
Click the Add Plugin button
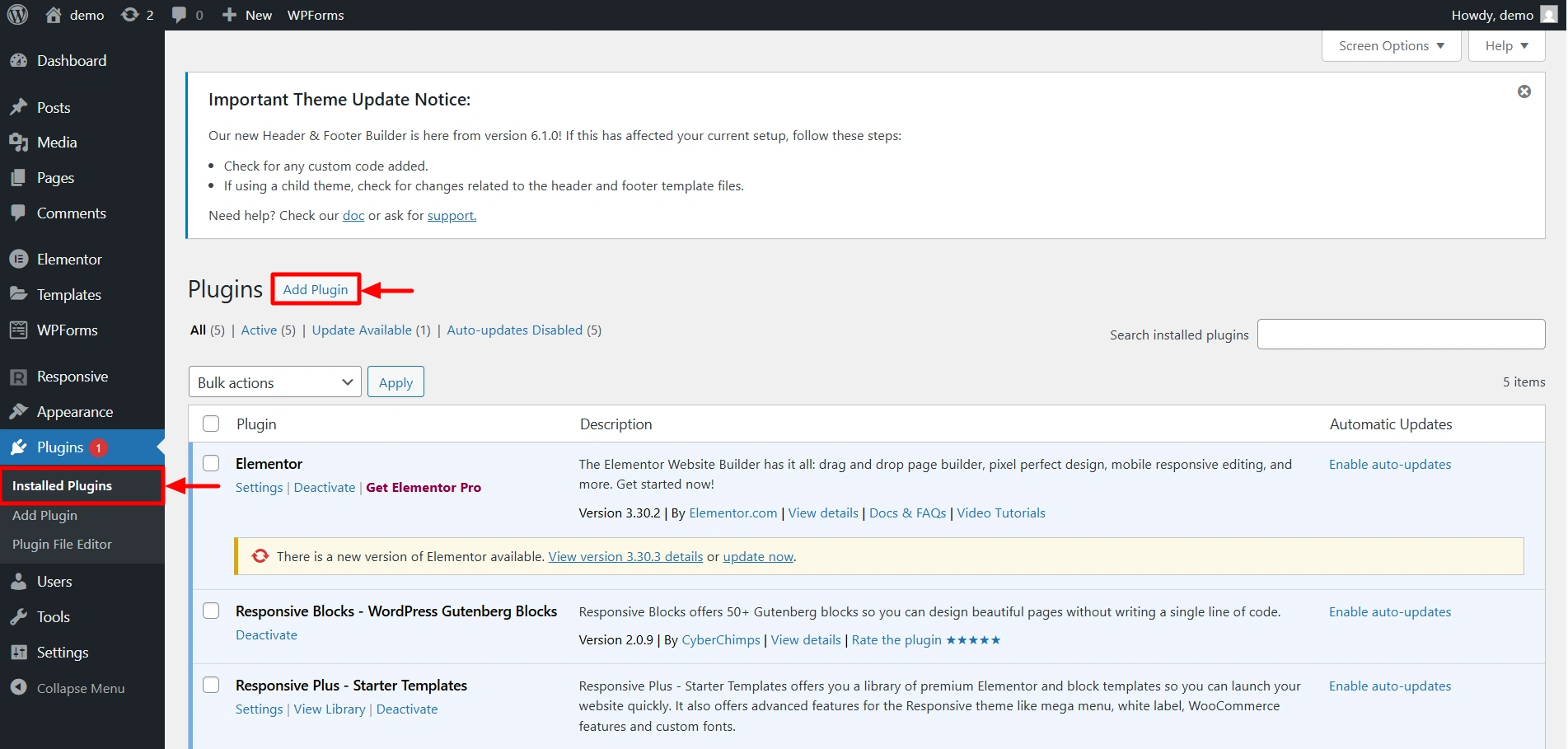coord(316,289)
